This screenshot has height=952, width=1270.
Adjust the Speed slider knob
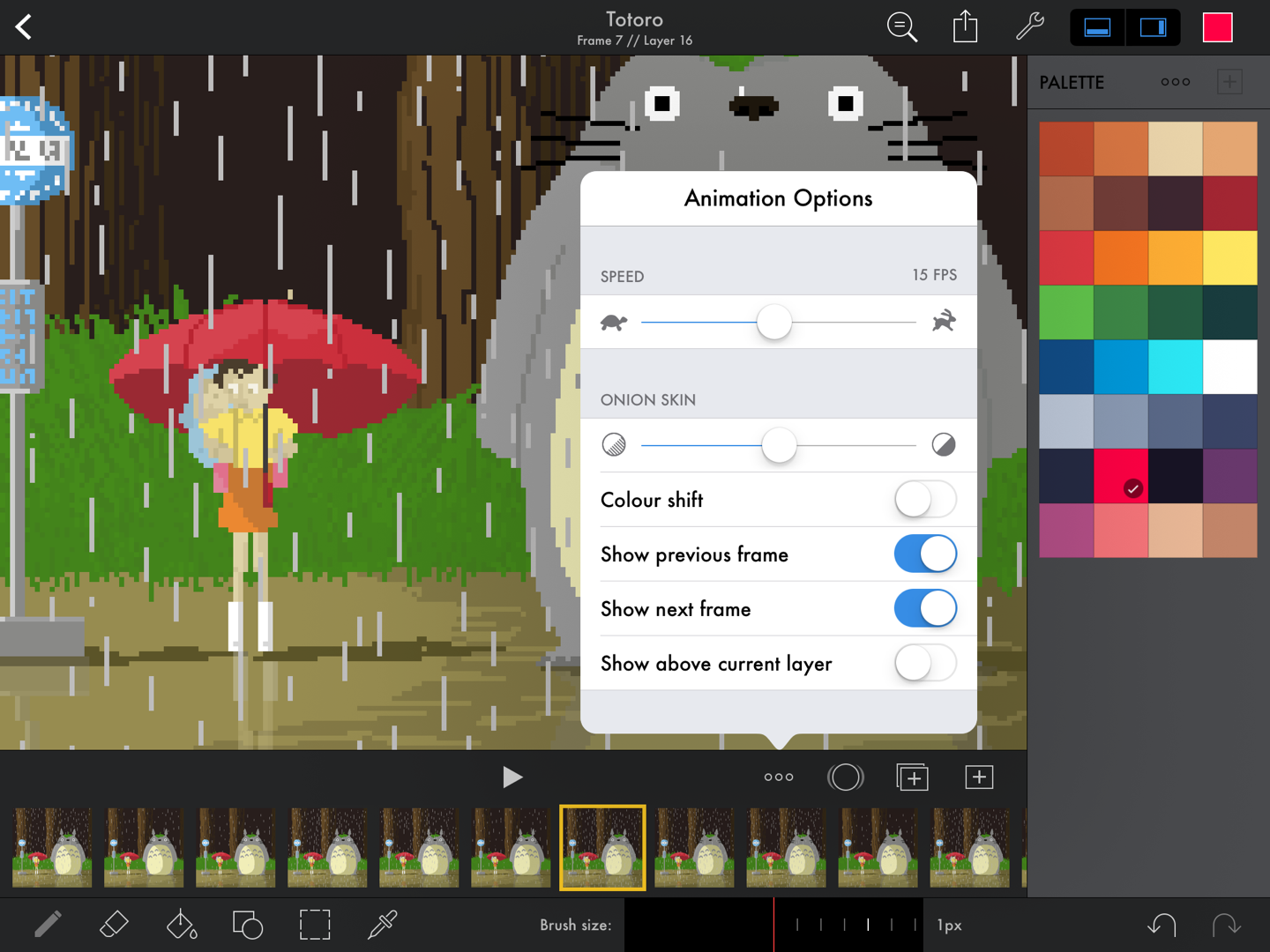coord(774,322)
